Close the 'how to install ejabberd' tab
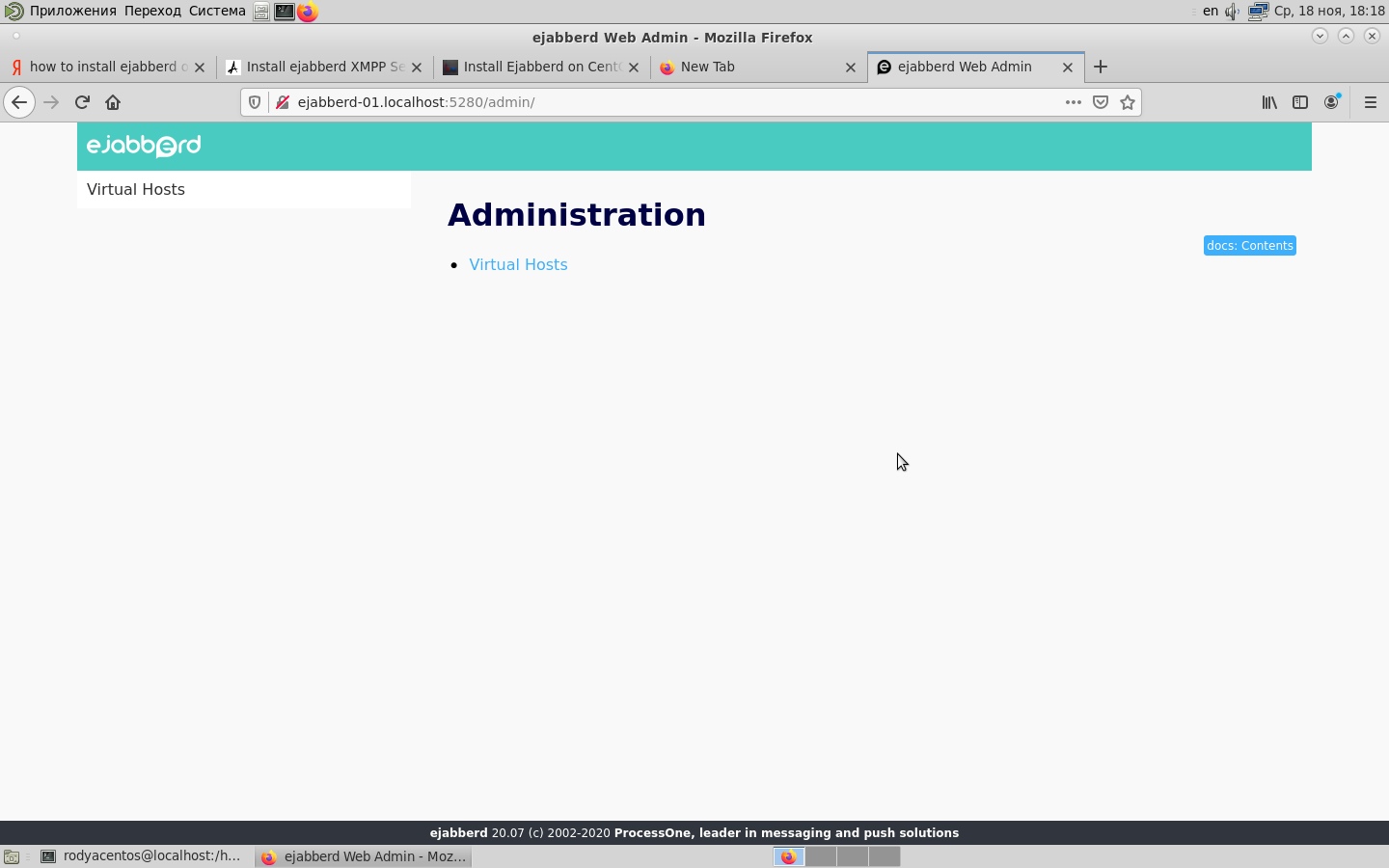This screenshot has width=1389, height=868. point(200,68)
